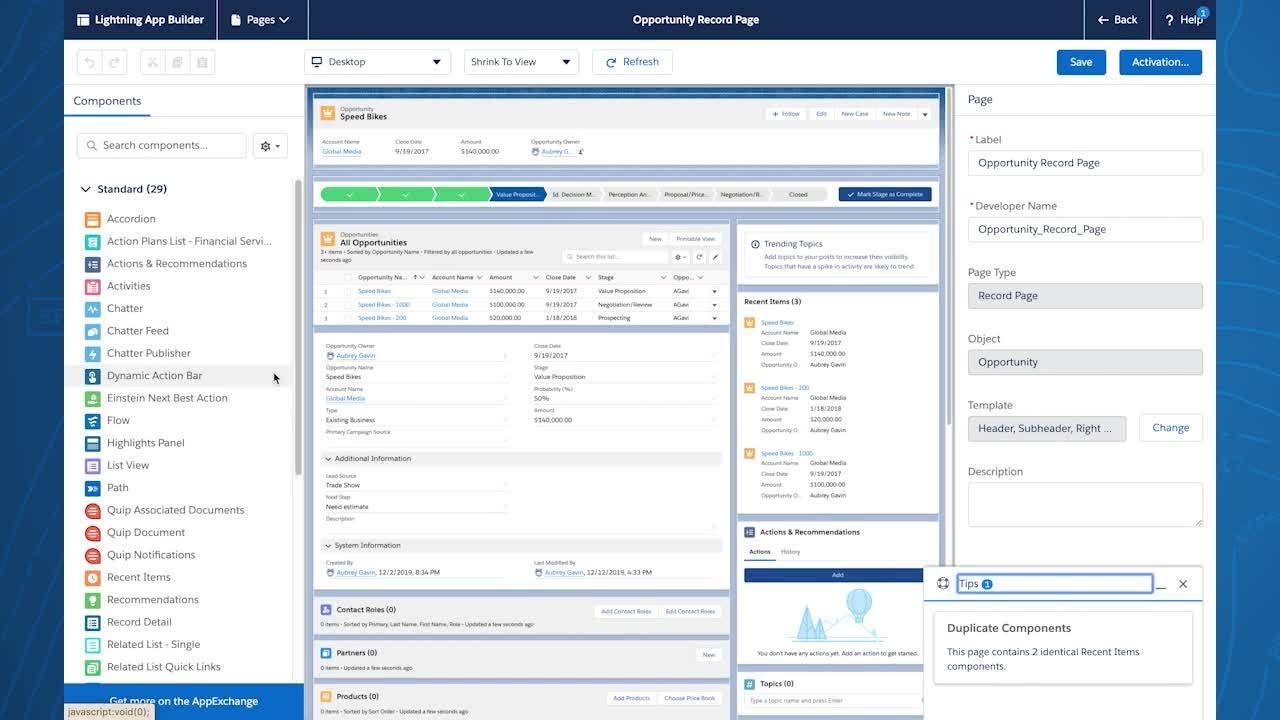This screenshot has height=720, width=1280.
Task: Select the Activities component icon
Action: click(x=92, y=286)
